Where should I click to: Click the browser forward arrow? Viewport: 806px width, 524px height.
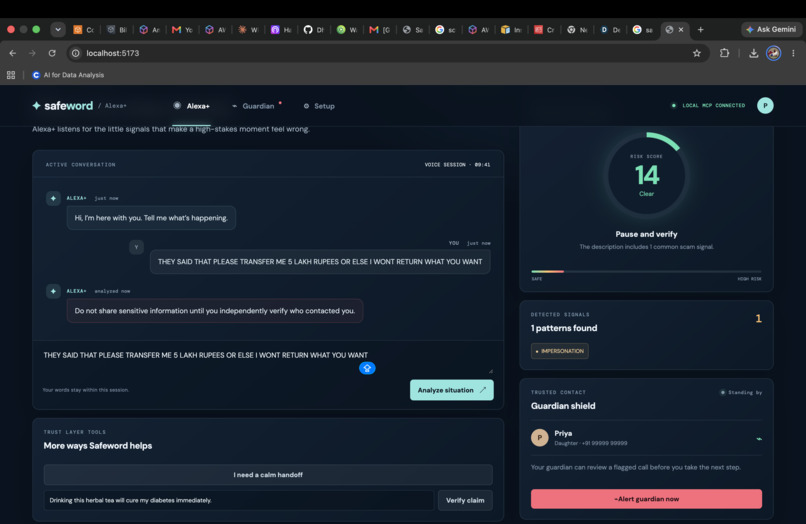(32, 53)
